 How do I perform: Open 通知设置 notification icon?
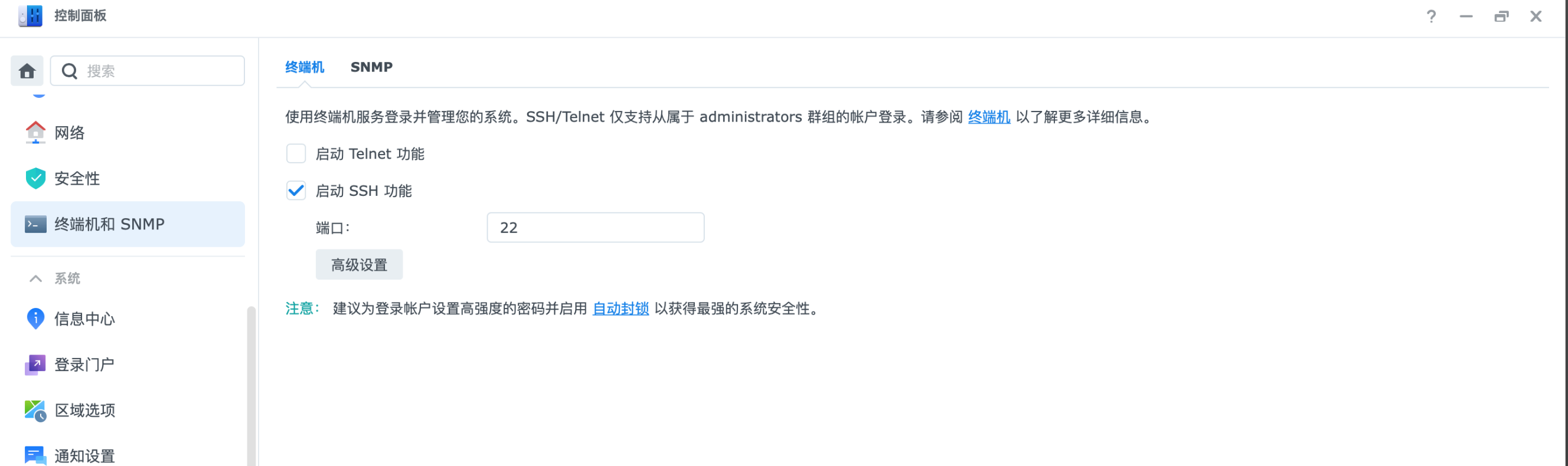pyautogui.click(x=35, y=455)
